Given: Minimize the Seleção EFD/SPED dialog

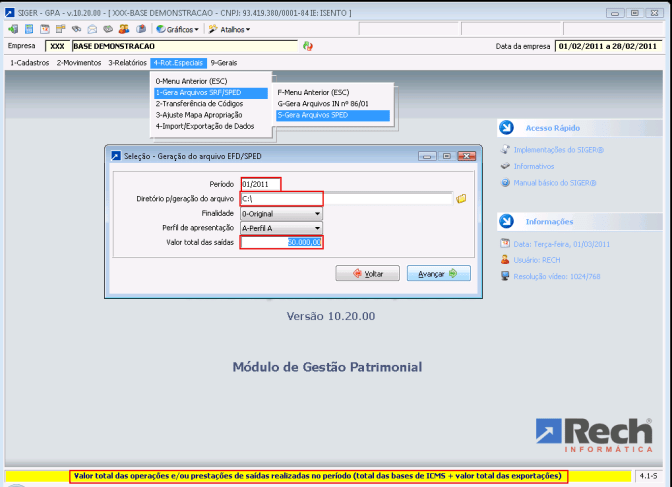Looking at the screenshot, I should click(427, 156).
